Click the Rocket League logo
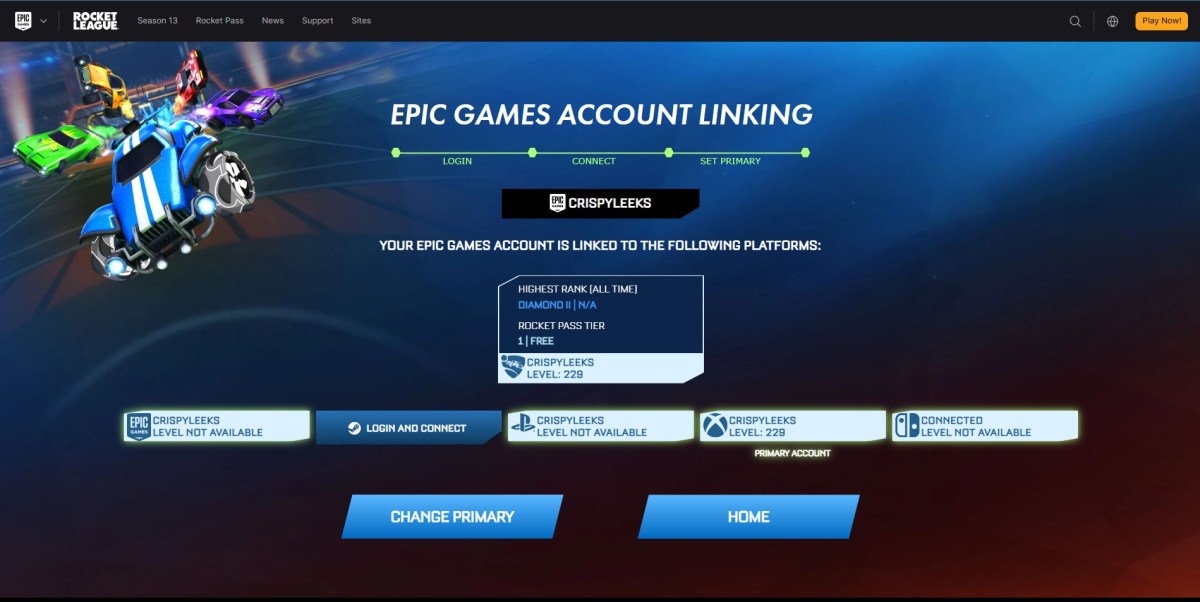The width and height of the screenshot is (1200, 602). (x=95, y=21)
